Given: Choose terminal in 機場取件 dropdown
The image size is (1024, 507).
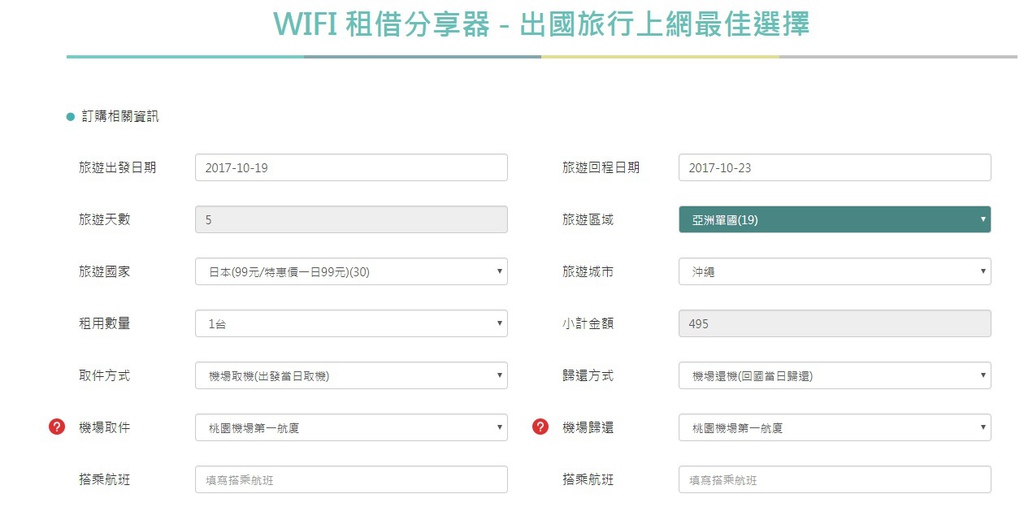Looking at the screenshot, I should pyautogui.click(x=351, y=428).
